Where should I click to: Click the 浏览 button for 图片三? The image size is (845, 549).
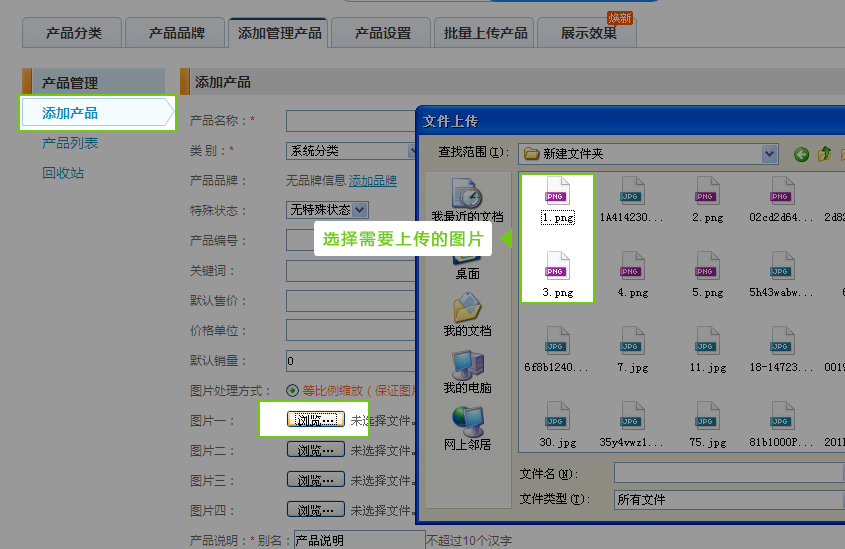pos(315,480)
